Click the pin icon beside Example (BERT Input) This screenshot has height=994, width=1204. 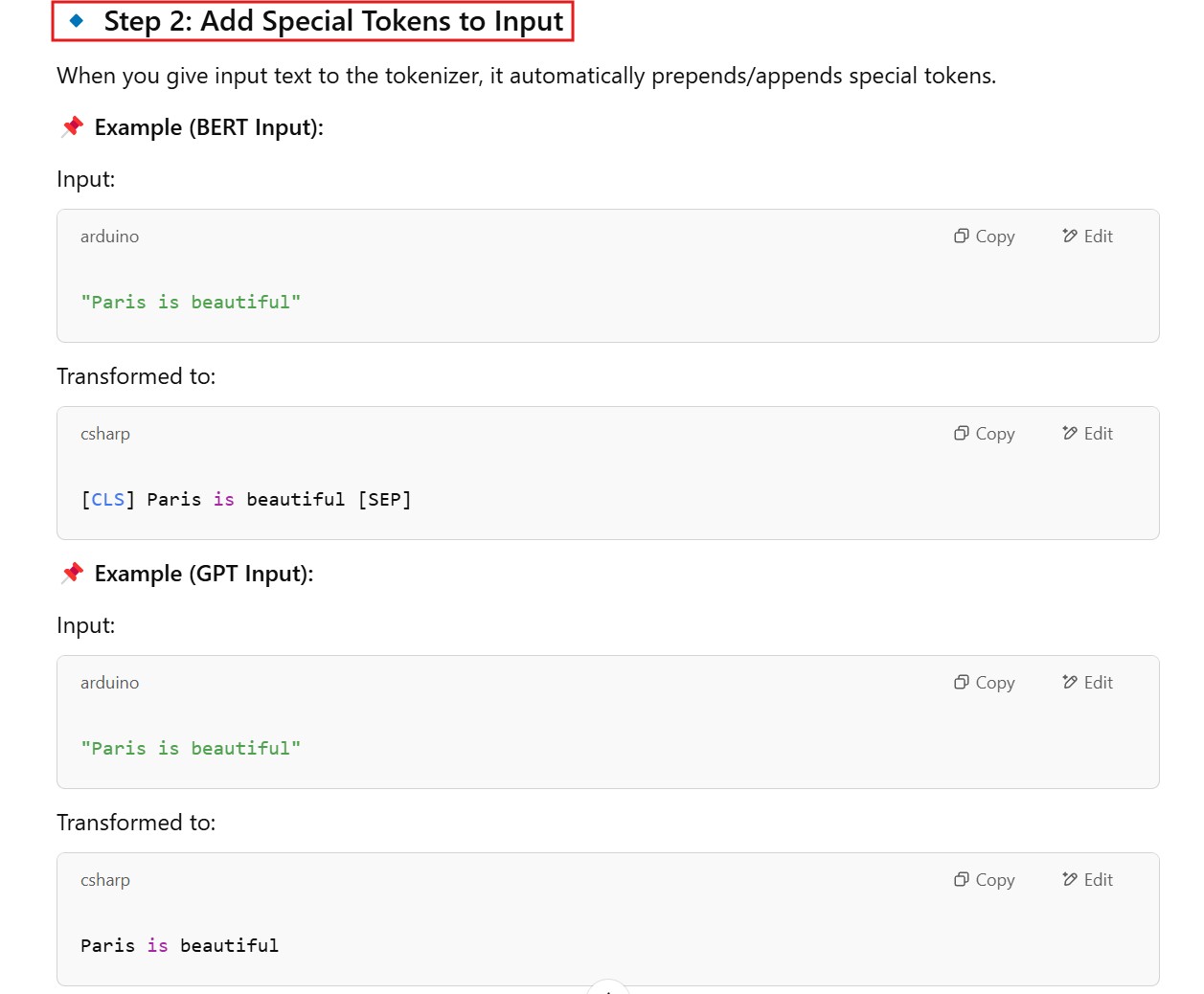point(72,127)
